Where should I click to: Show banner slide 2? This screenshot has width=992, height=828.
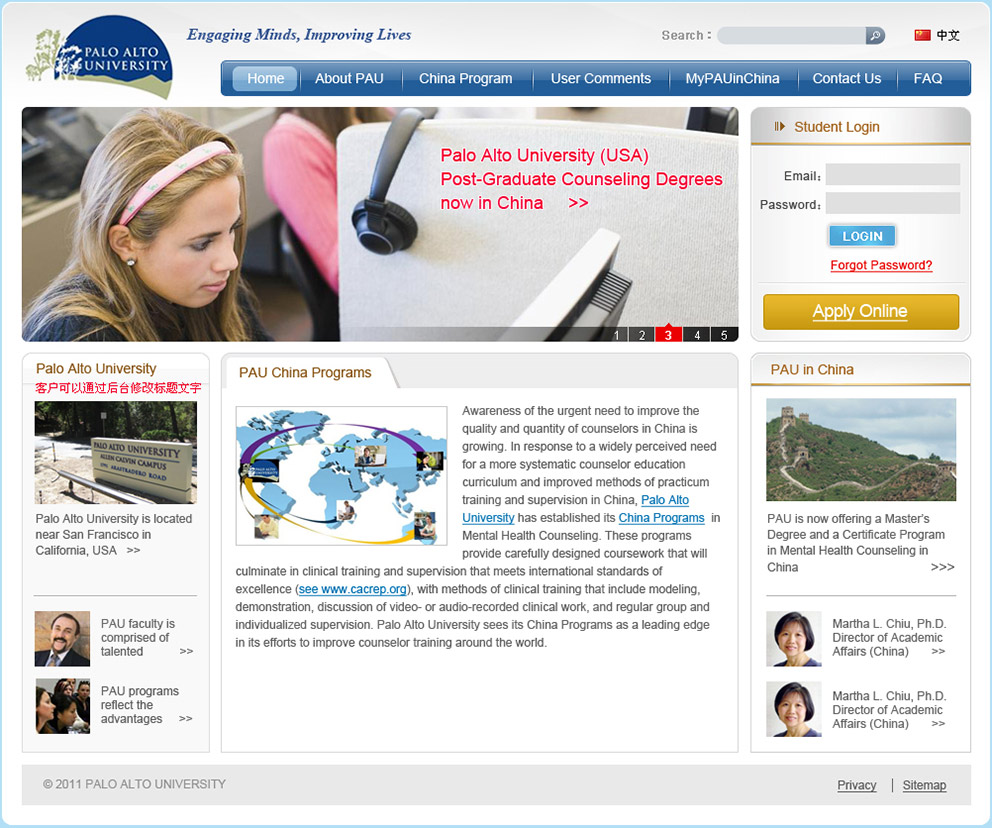click(x=642, y=335)
